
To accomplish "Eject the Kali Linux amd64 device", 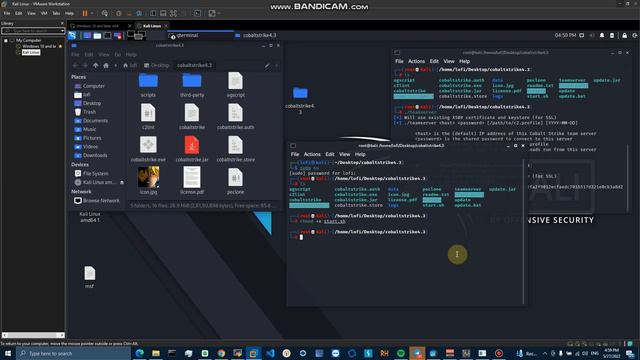I will [x=122, y=182].
